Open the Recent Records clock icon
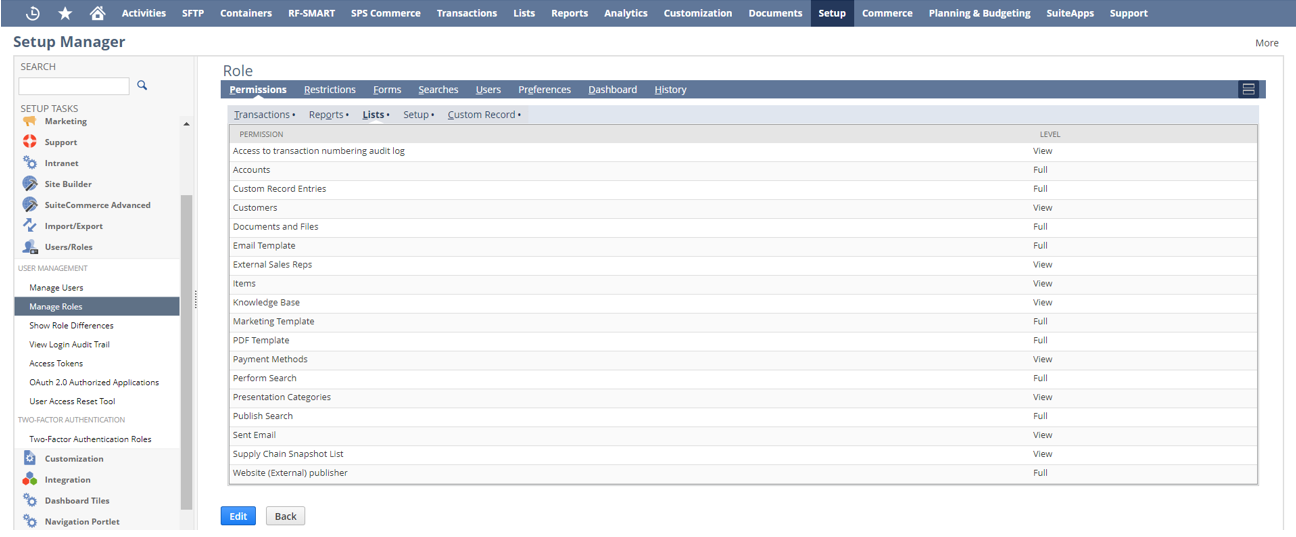 coord(33,13)
